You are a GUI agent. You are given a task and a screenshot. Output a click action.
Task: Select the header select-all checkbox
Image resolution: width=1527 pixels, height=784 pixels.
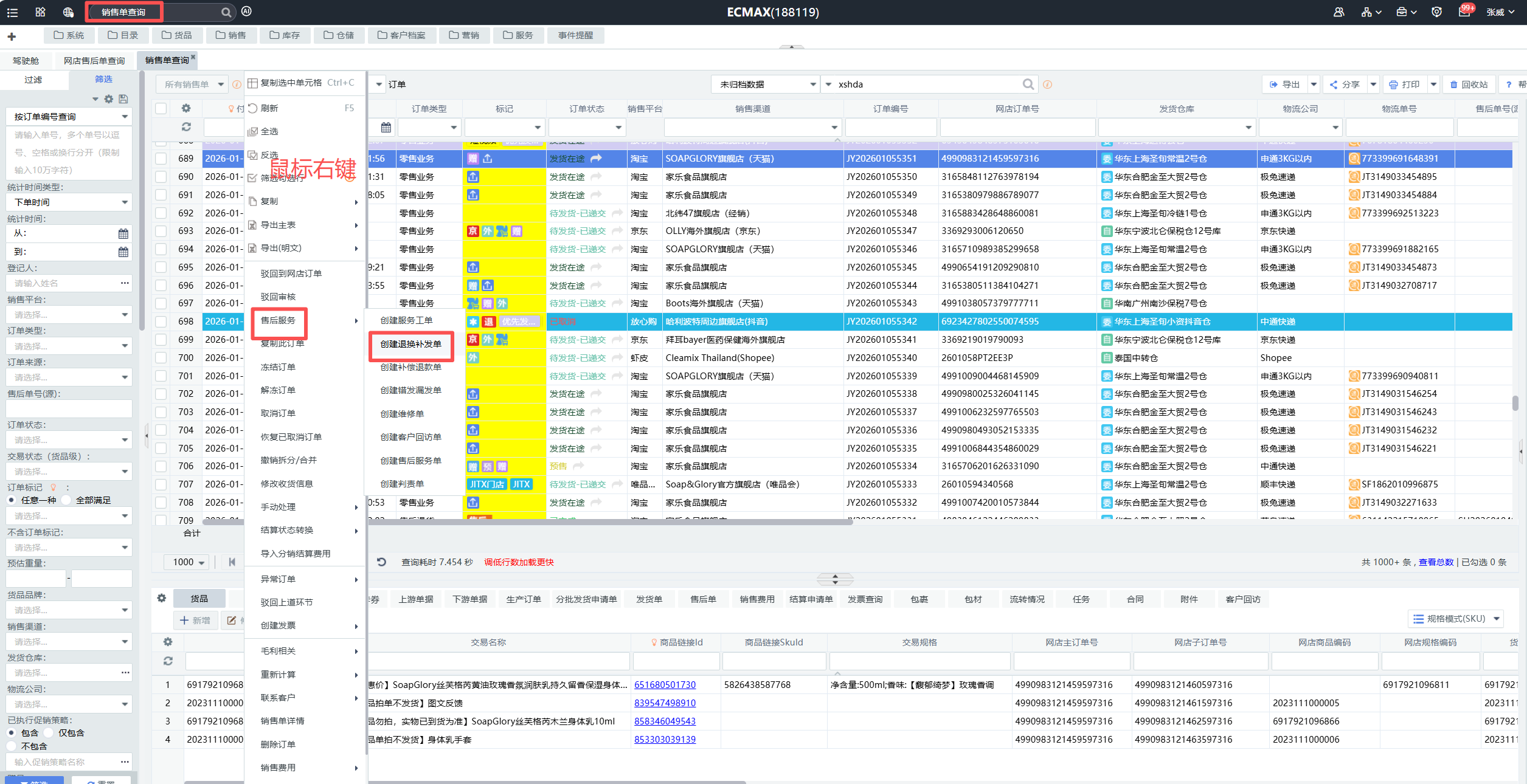click(161, 108)
